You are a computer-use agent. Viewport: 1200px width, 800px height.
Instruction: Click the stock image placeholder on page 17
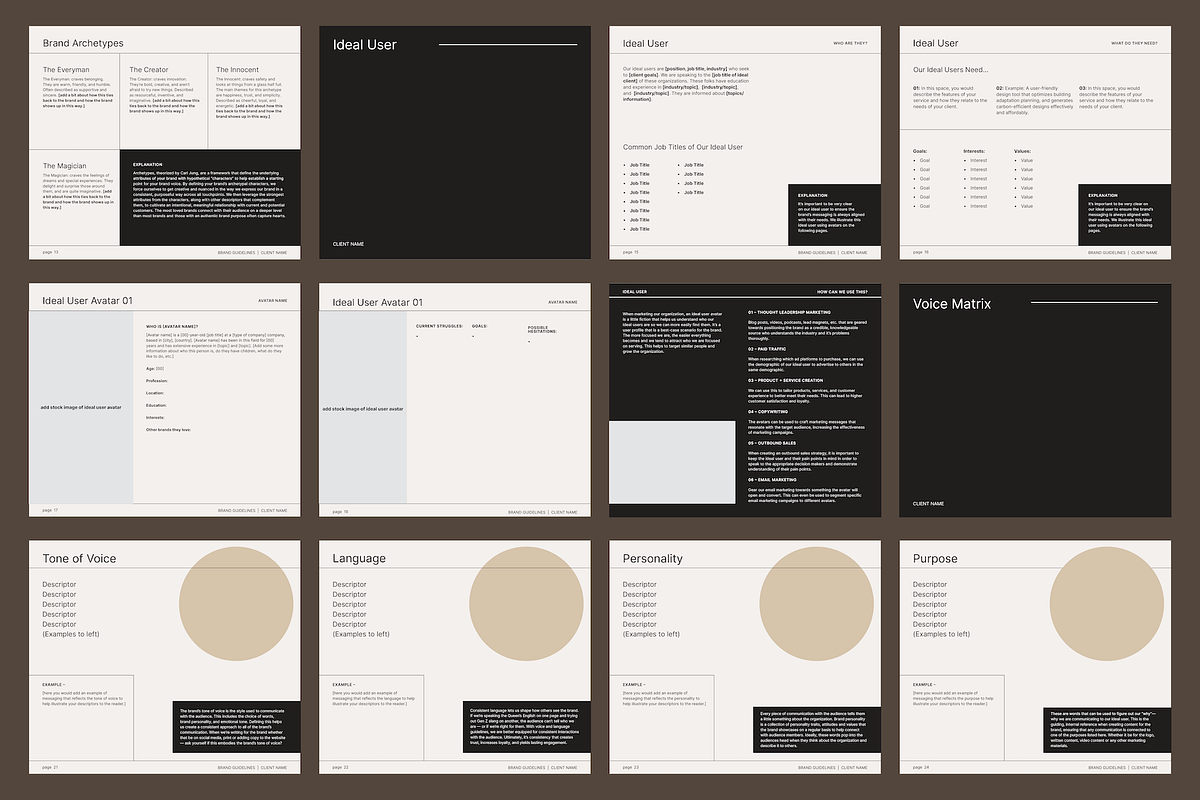tap(81, 407)
